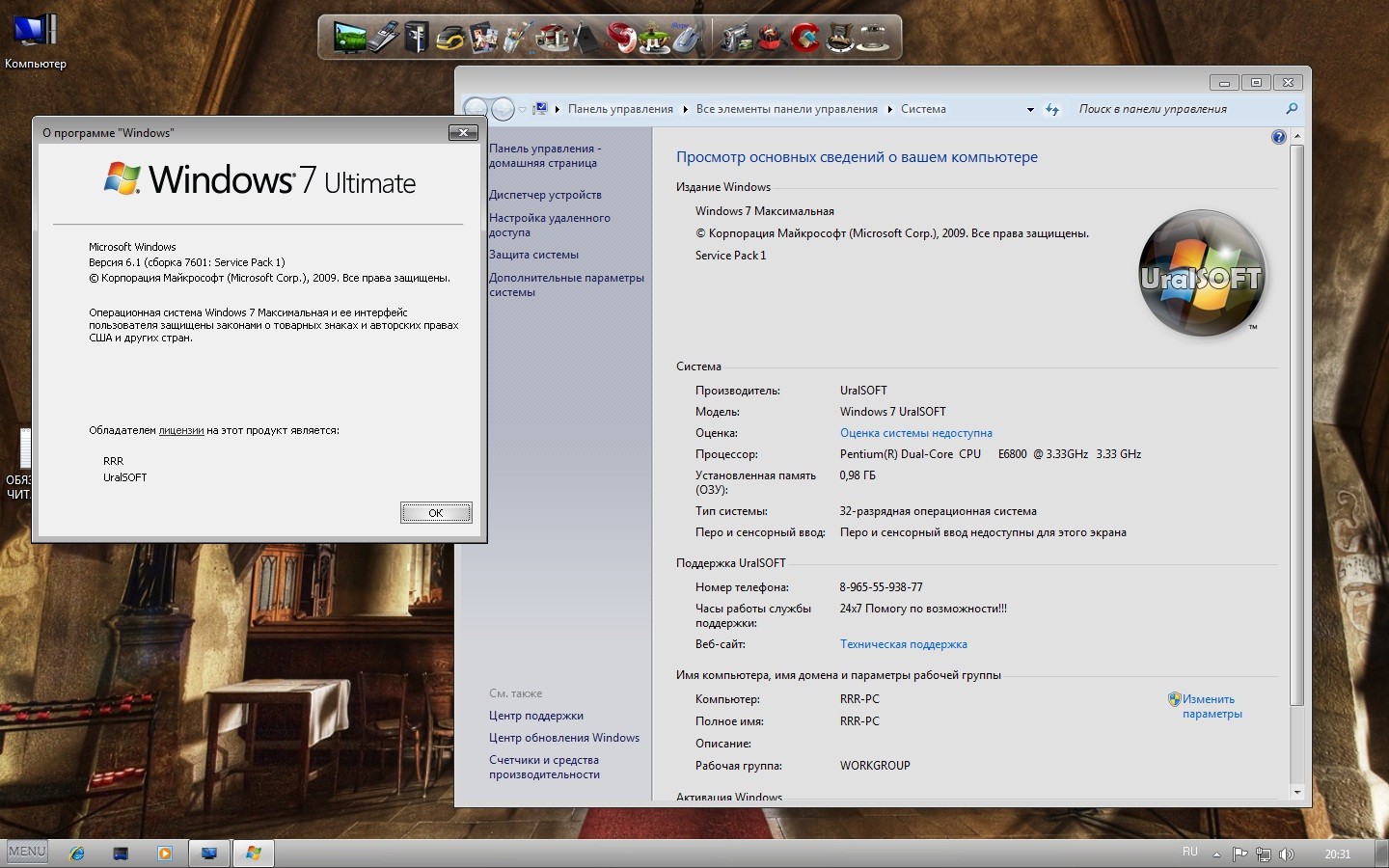Click the volume speaker tray icon
Image resolution: width=1389 pixels, height=868 pixels.
(x=1287, y=854)
